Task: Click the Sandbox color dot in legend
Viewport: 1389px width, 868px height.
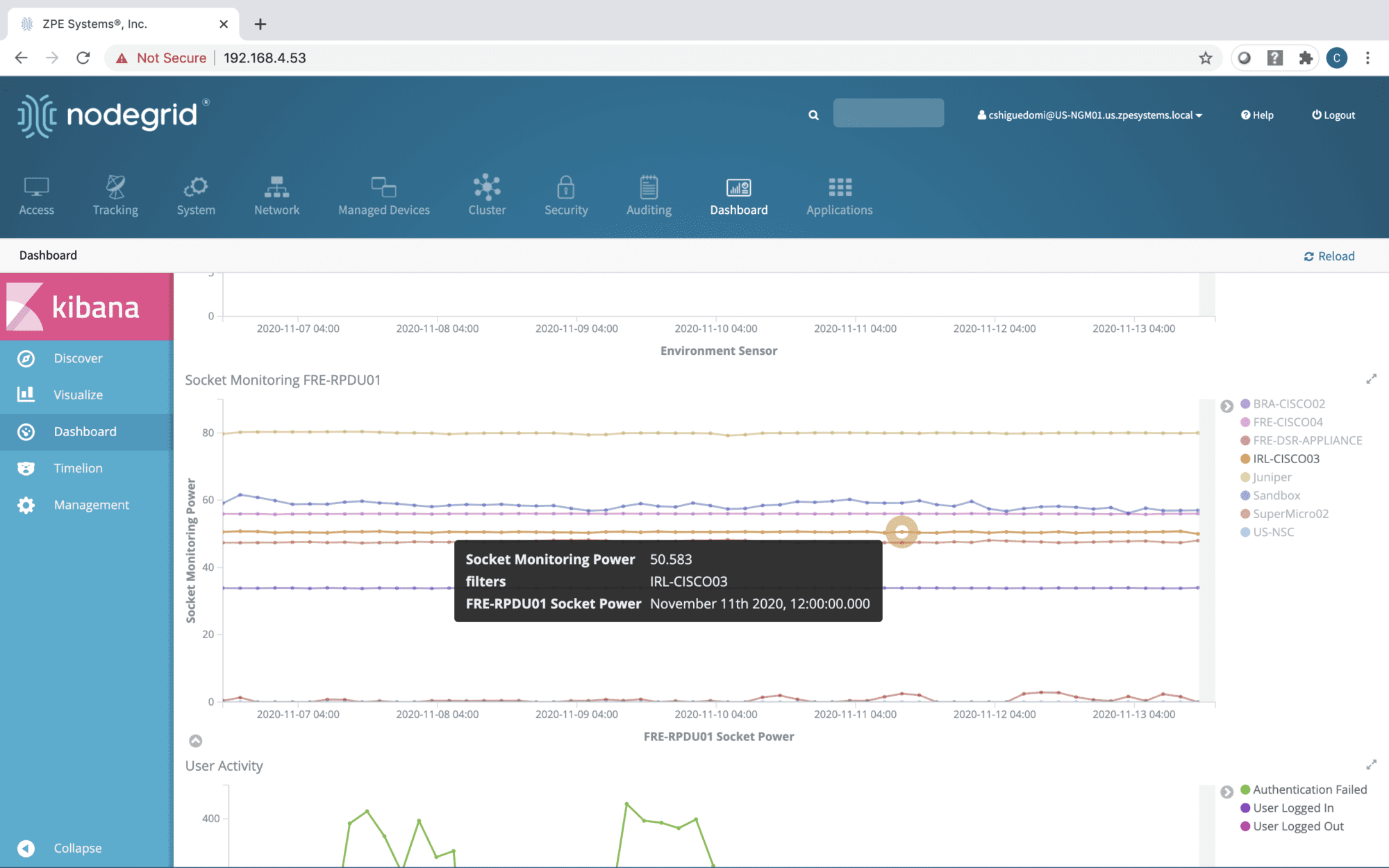Action: 1245,496
